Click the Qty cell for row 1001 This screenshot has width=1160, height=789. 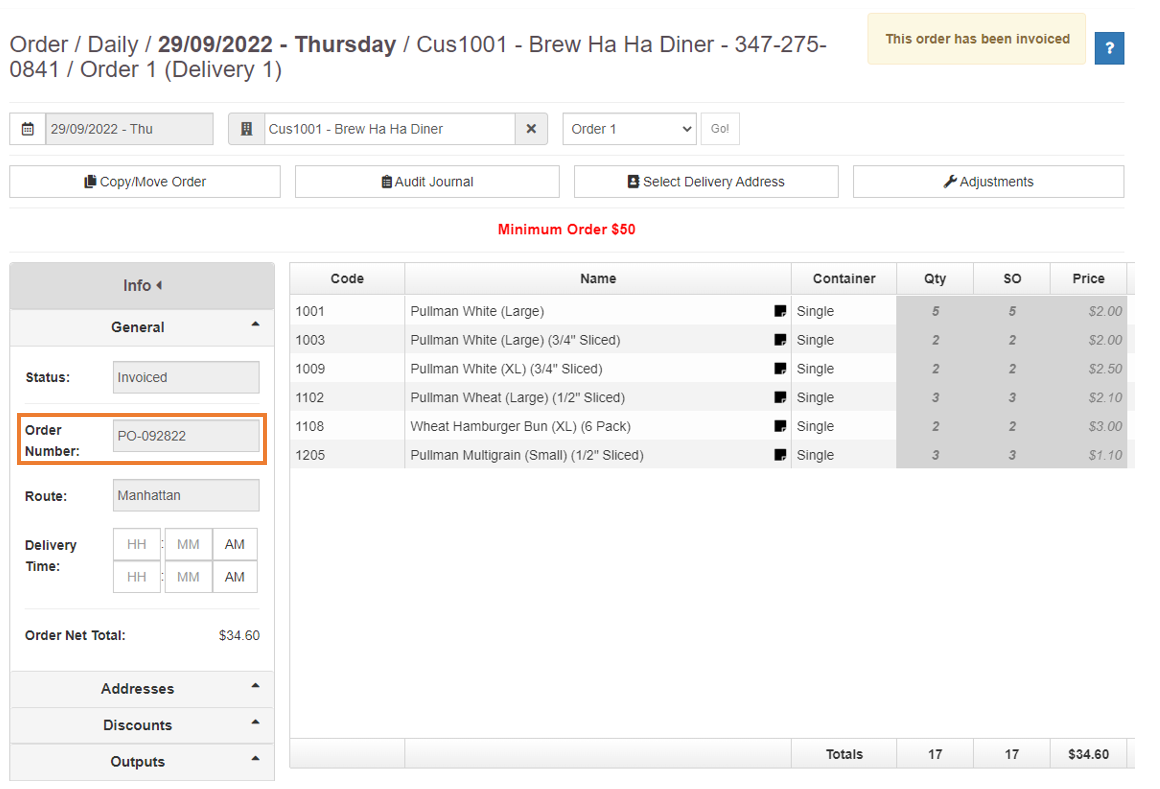[x=935, y=311]
